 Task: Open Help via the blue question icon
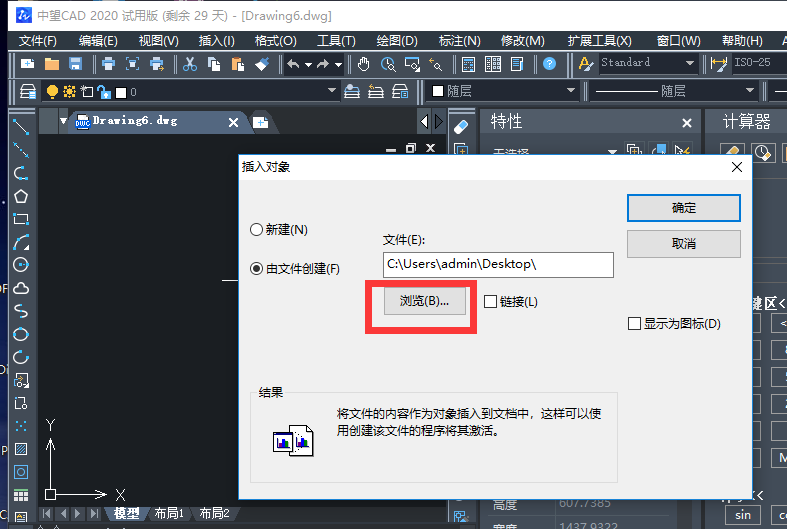[549, 64]
